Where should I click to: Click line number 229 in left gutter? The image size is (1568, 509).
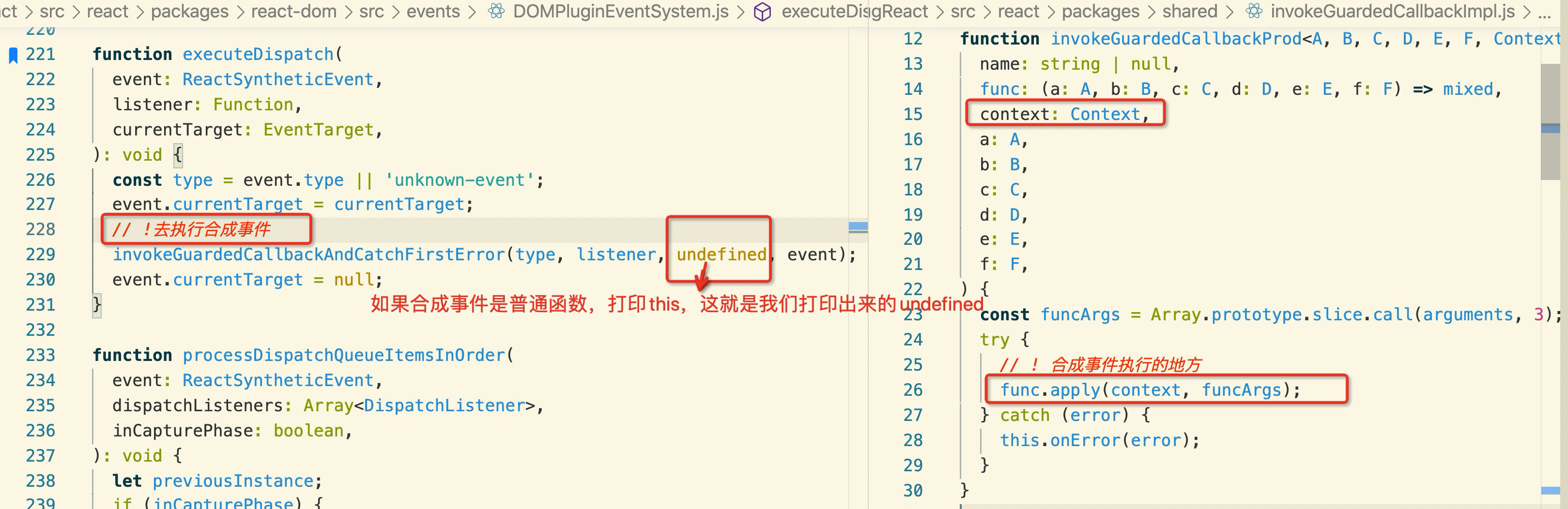pos(40,255)
